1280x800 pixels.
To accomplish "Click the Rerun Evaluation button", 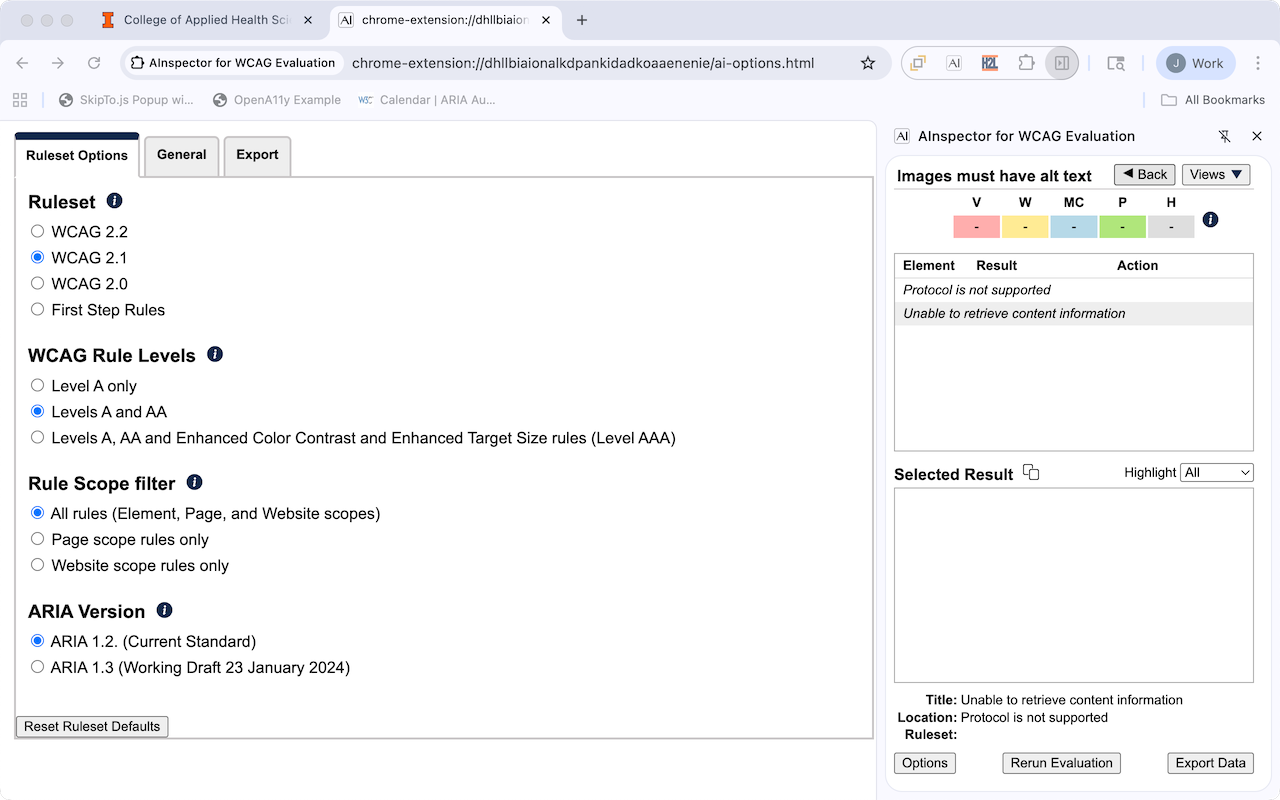I will coord(1061,763).
